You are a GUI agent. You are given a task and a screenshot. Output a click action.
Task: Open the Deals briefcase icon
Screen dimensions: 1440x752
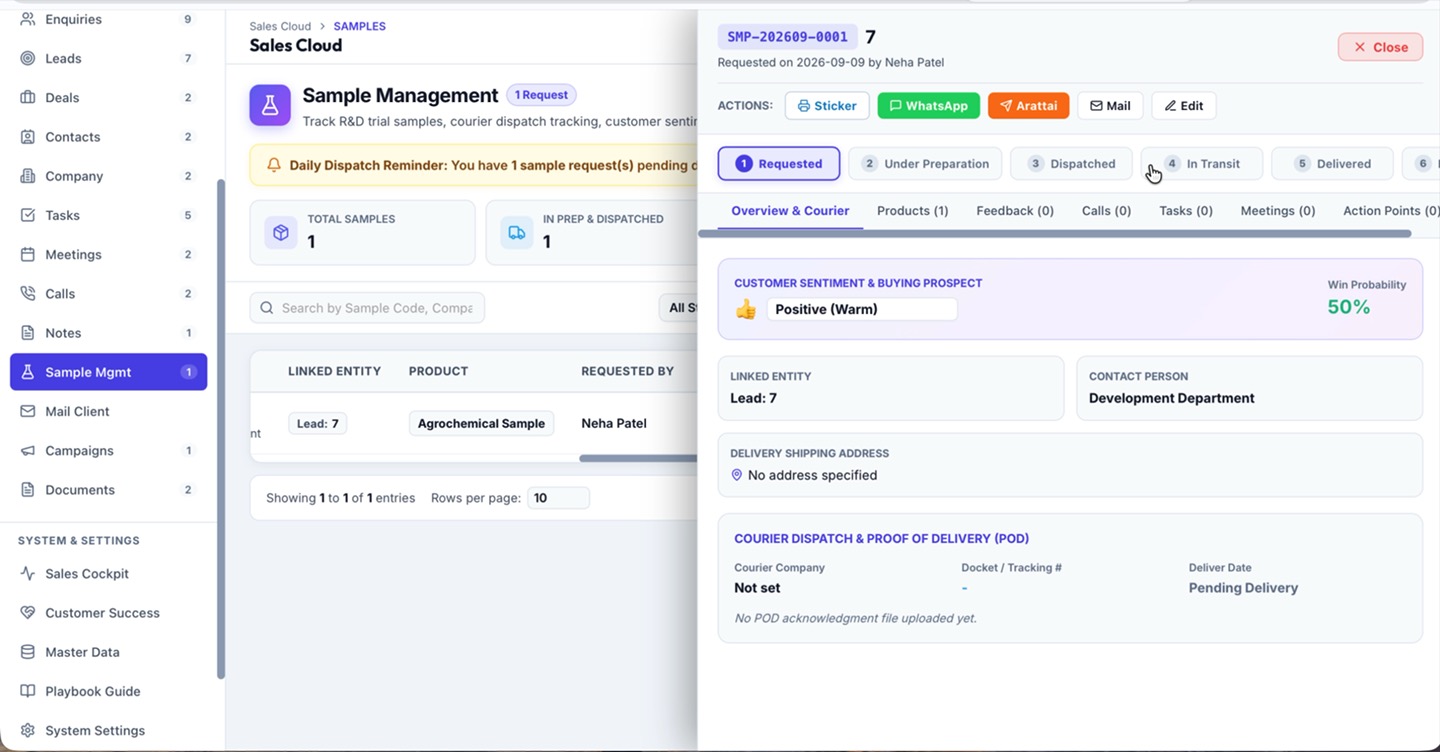point(28,97)
